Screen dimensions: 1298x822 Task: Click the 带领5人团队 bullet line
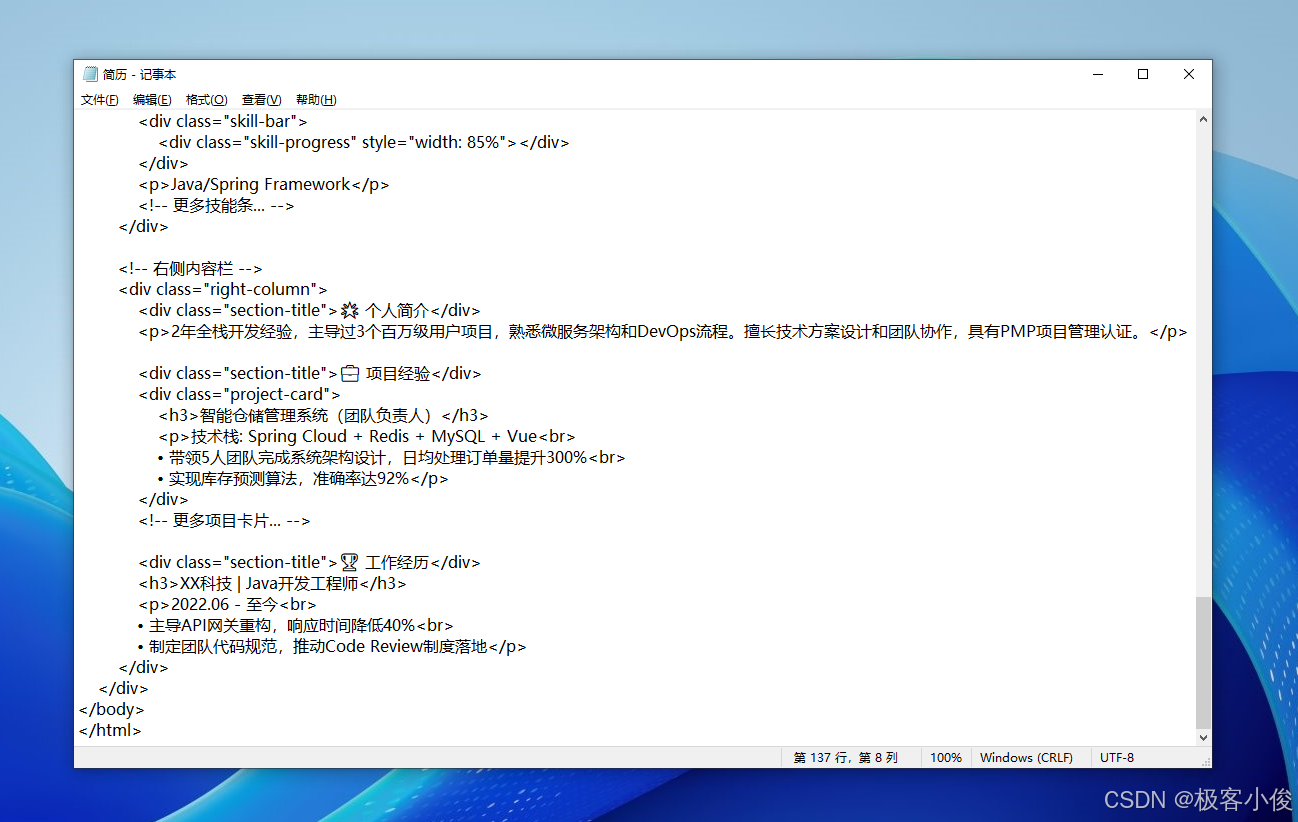click(x=392, y=457)
